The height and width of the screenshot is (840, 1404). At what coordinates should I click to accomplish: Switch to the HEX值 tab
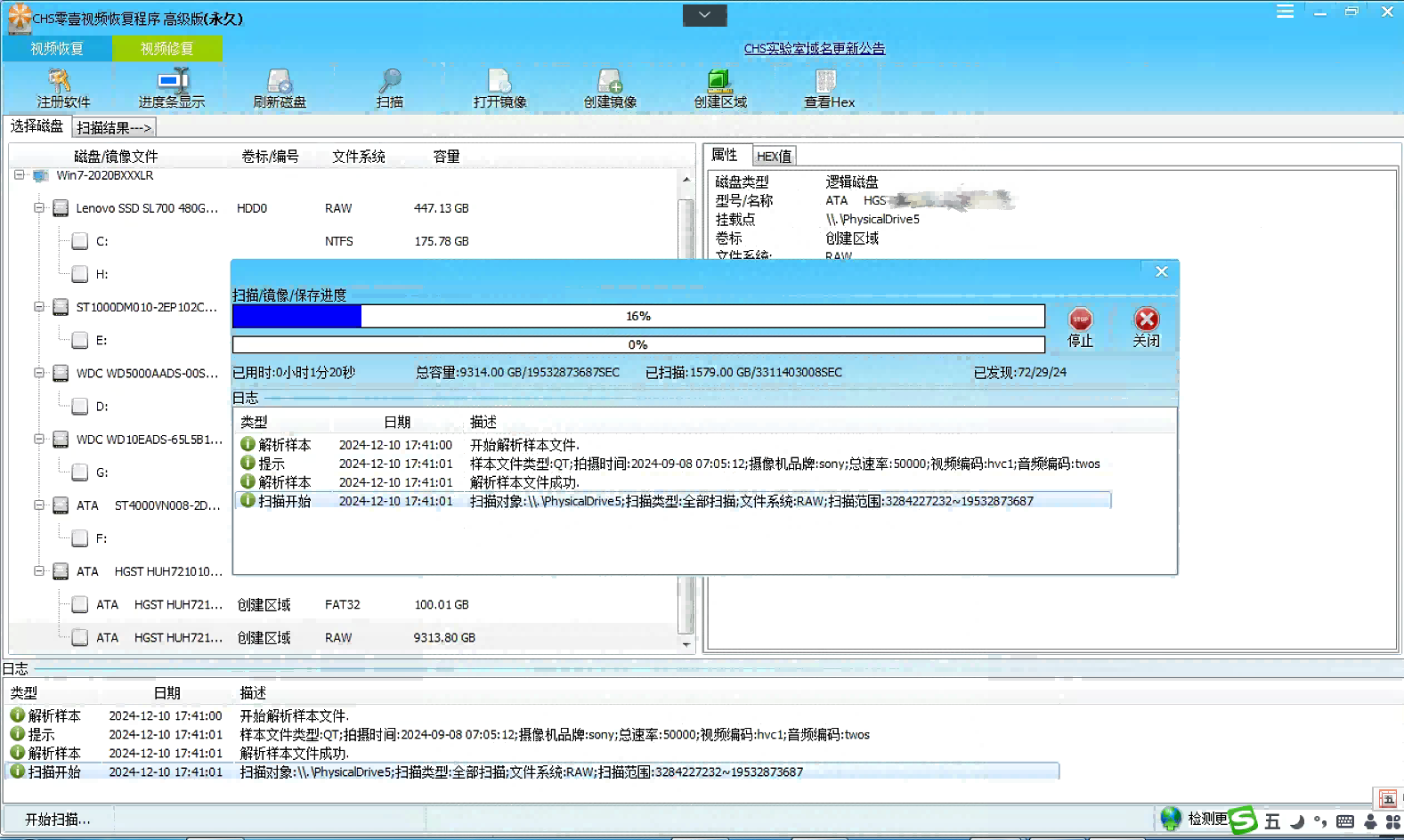774,157
